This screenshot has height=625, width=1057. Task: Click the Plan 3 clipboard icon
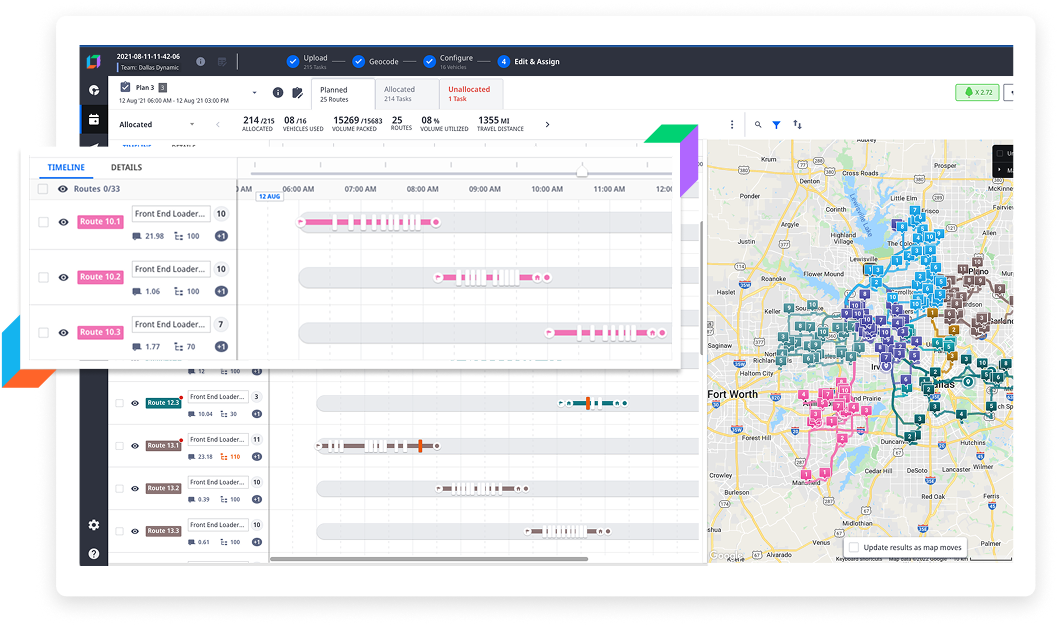(x=125, y=87)
